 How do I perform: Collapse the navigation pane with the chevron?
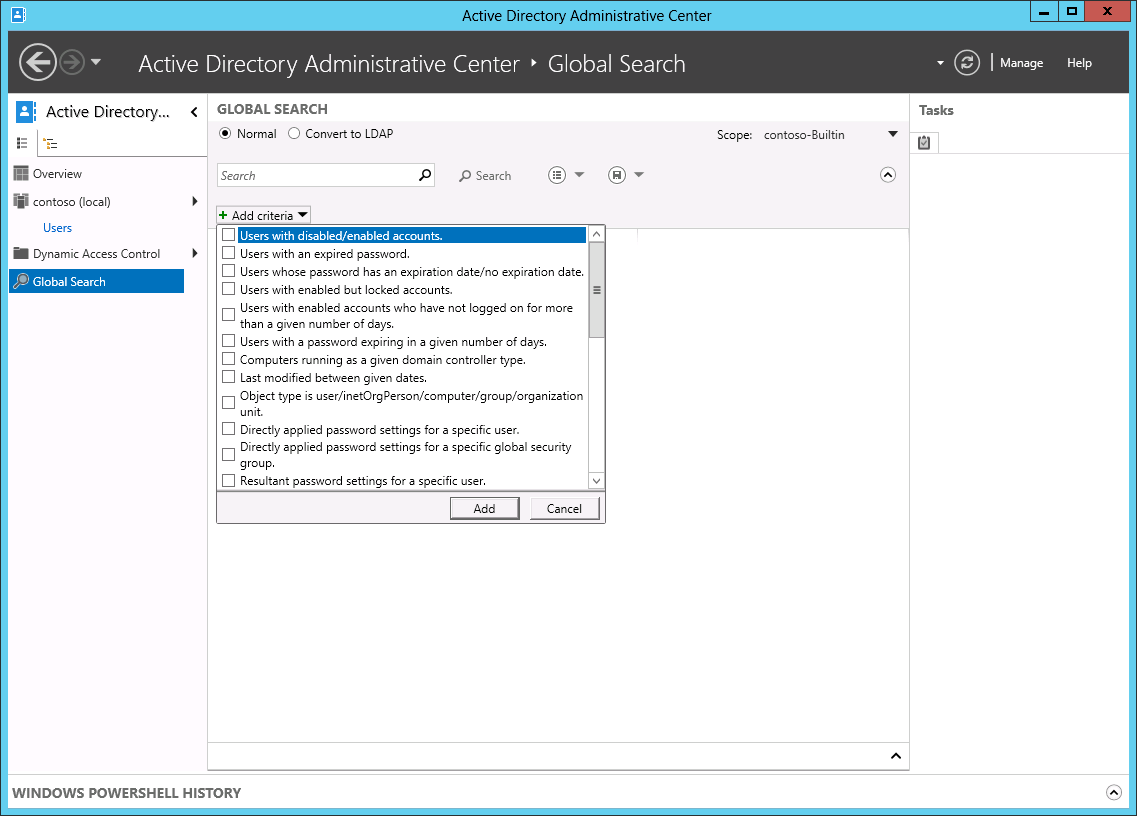(194, 112)
